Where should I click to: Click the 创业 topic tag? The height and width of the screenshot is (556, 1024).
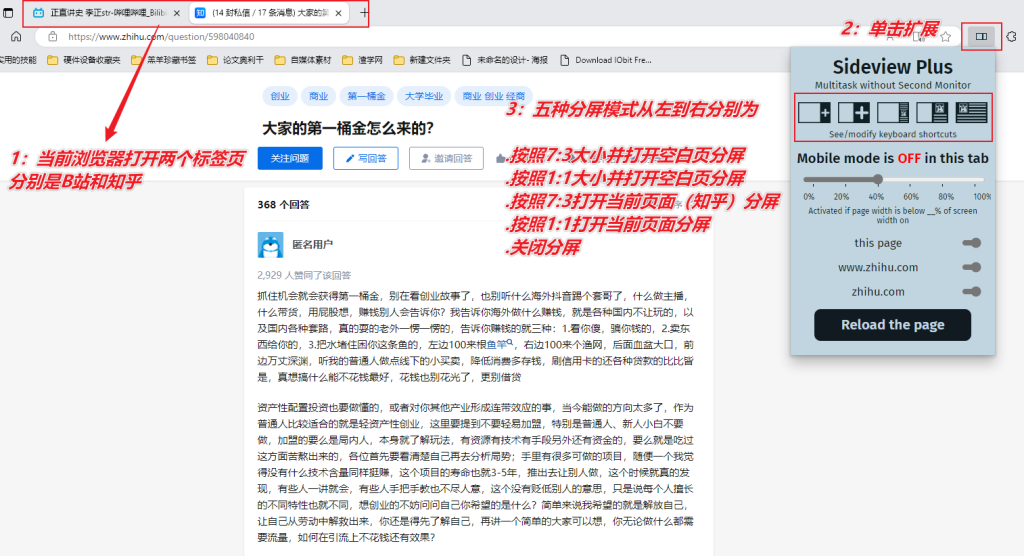[280, 96]
